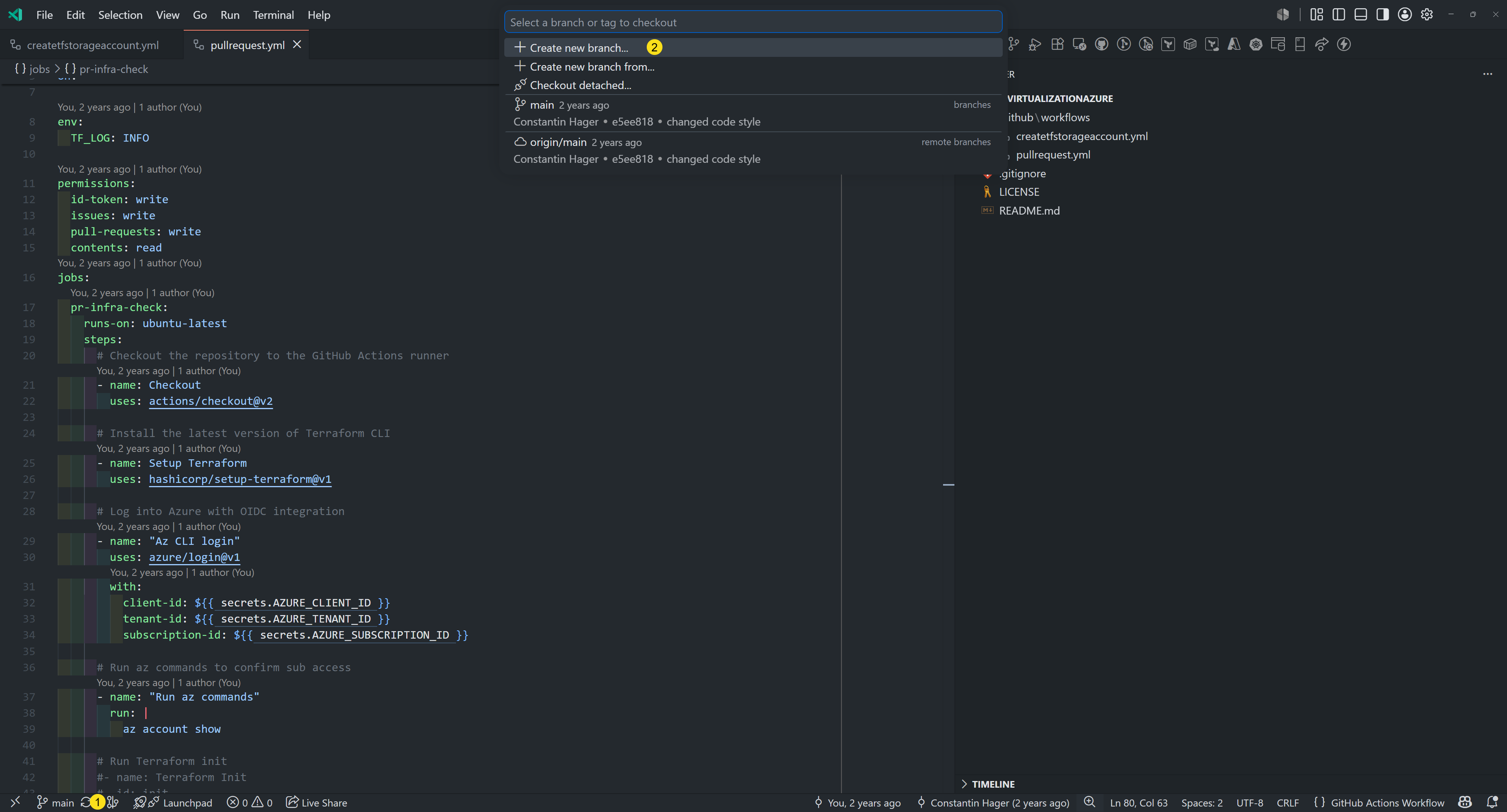Click Ln 80, Col 63 position indicator

click(1138, 803)
